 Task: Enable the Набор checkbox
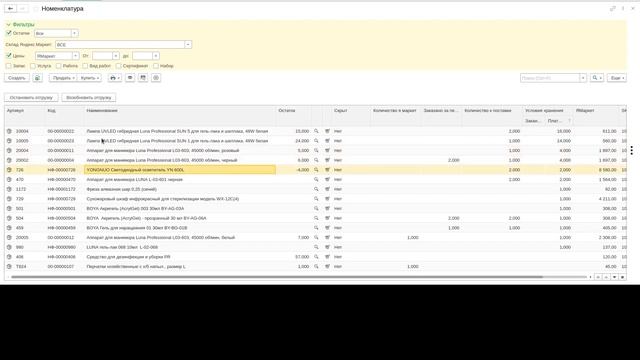coord(156,66)
